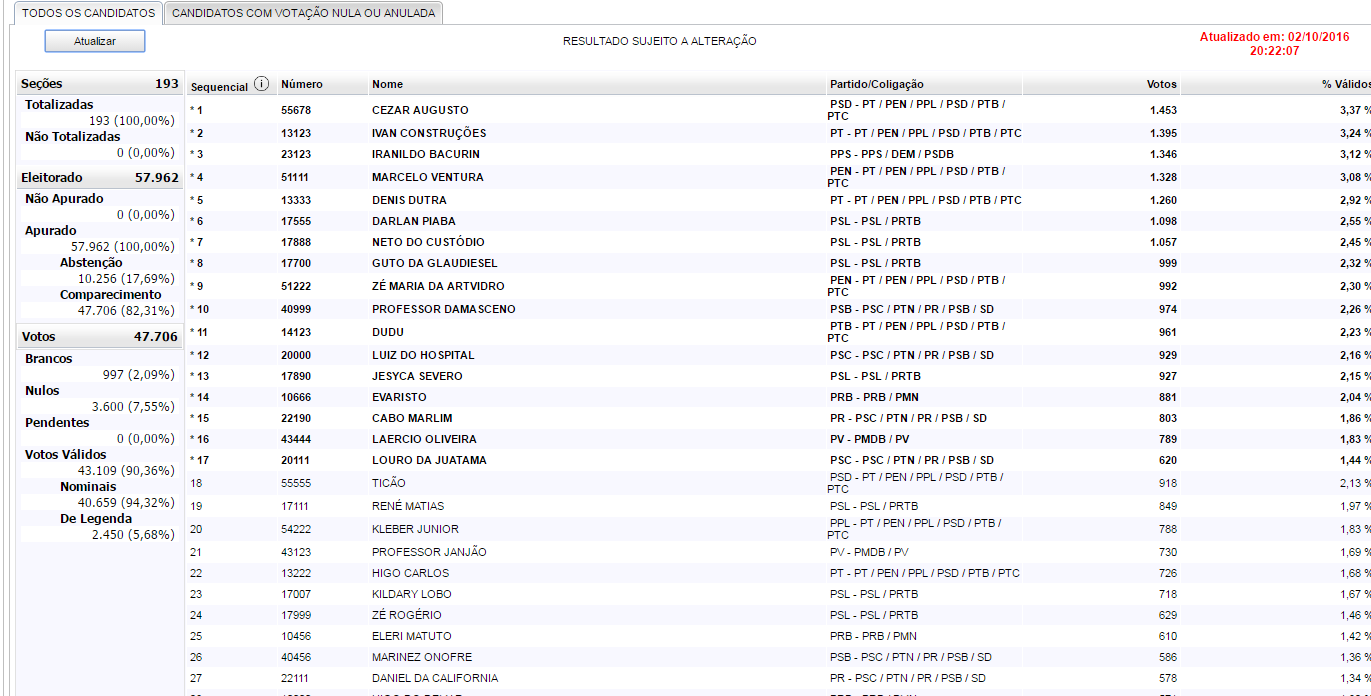Open details for candidate JESYCA SEVERO

[x=420, y=375]
